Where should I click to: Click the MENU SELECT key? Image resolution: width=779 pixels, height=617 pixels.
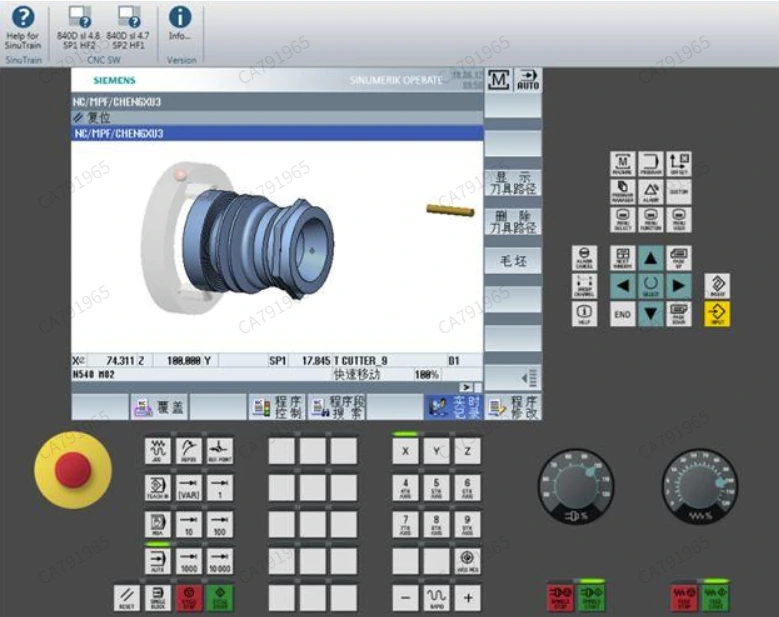623,220
